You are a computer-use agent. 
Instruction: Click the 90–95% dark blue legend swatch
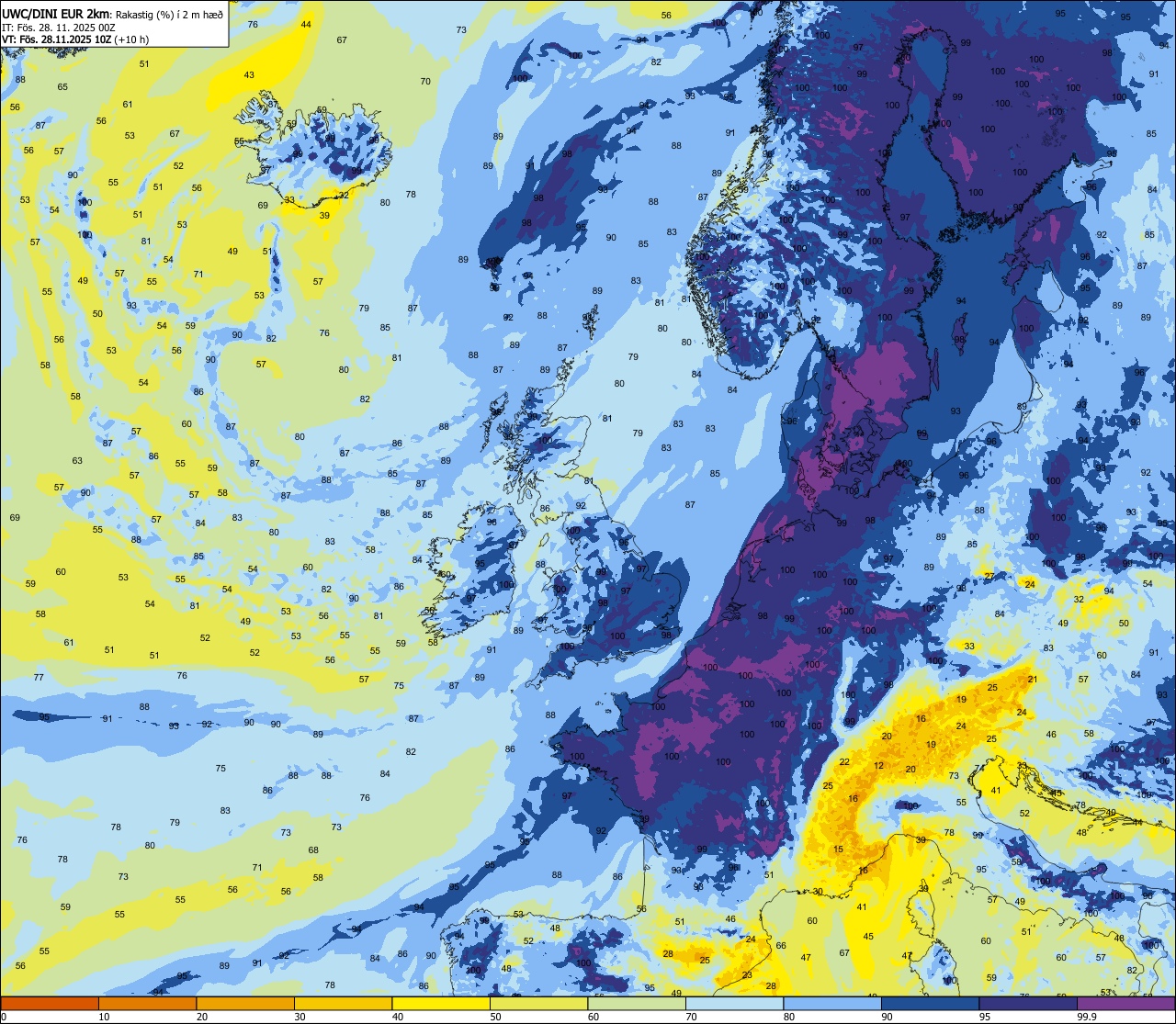[x=930, y=1003]
